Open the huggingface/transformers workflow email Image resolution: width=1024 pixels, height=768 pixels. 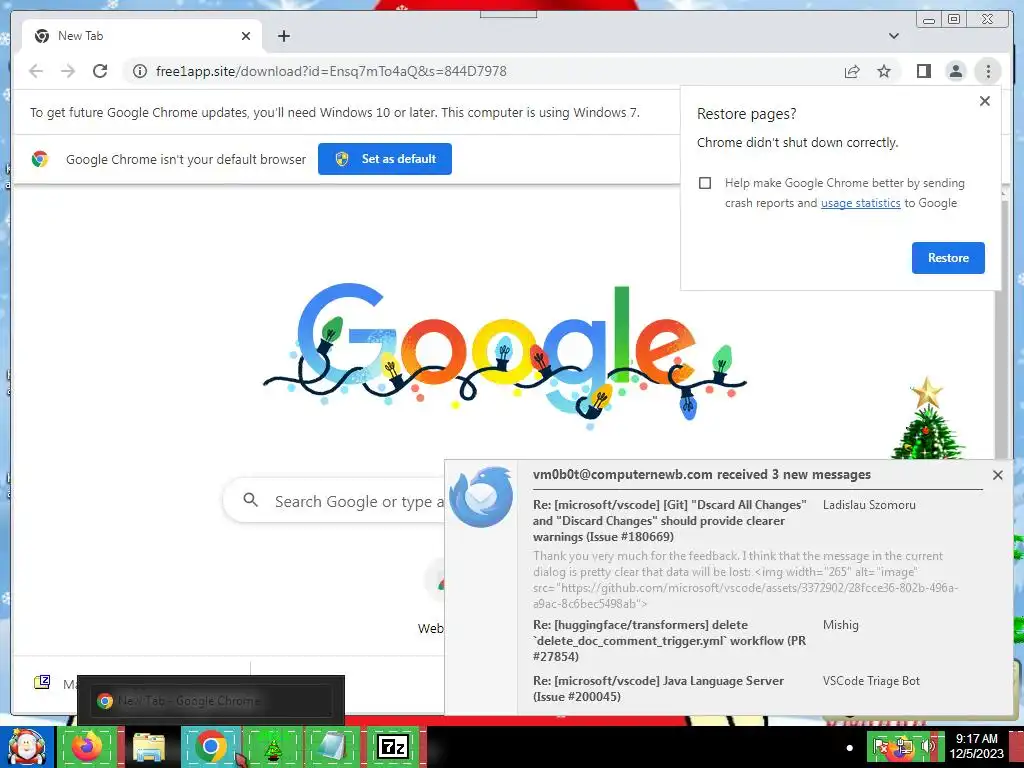coord(669,641)
